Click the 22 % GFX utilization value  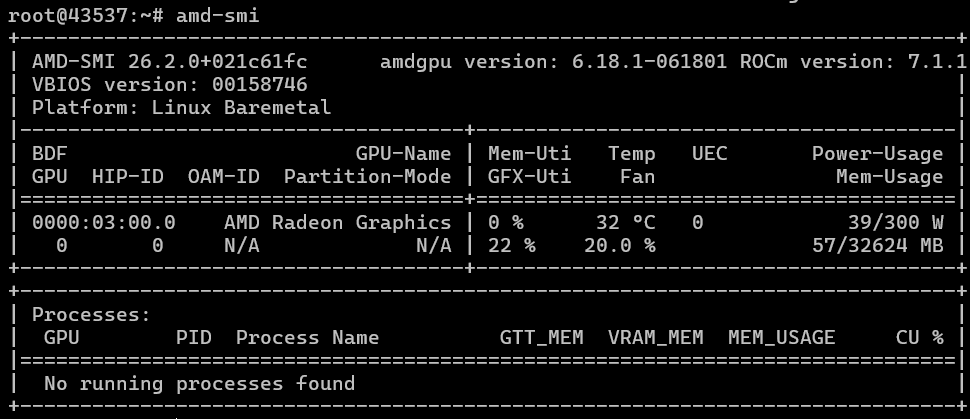[x=511, y=245]
